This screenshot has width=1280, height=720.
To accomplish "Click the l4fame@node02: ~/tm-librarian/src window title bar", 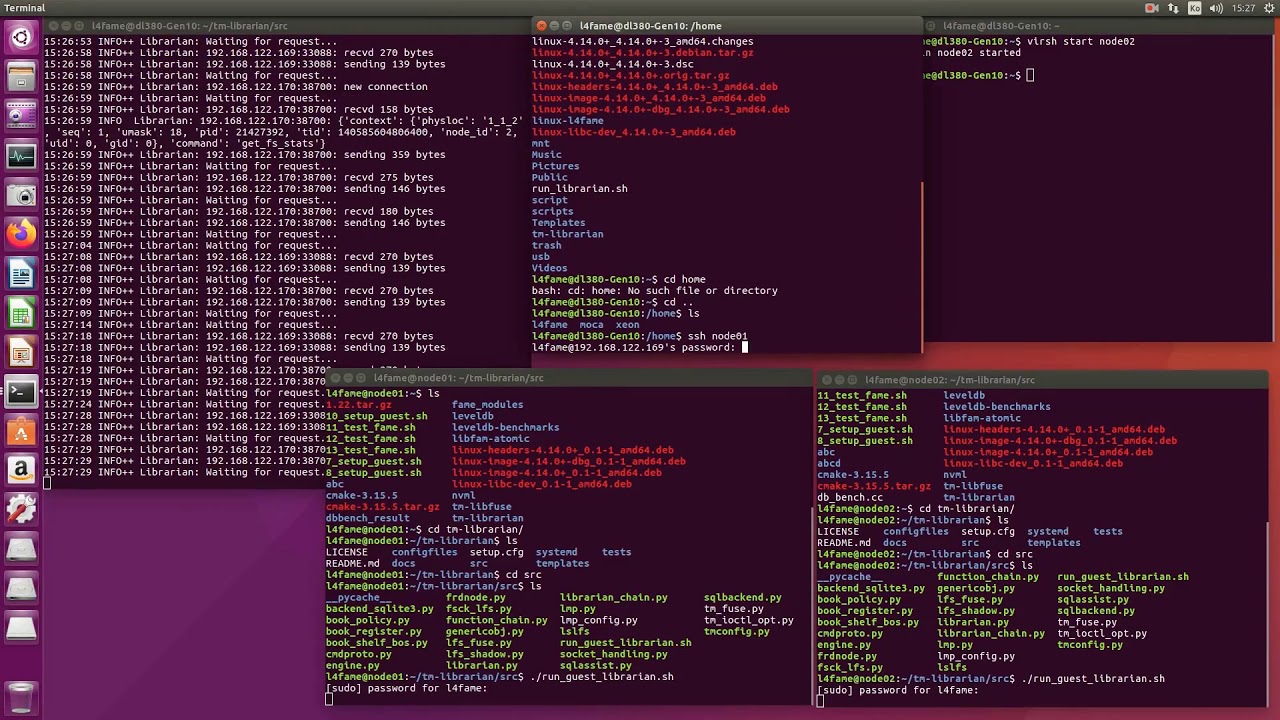I will coord(1043,380).
